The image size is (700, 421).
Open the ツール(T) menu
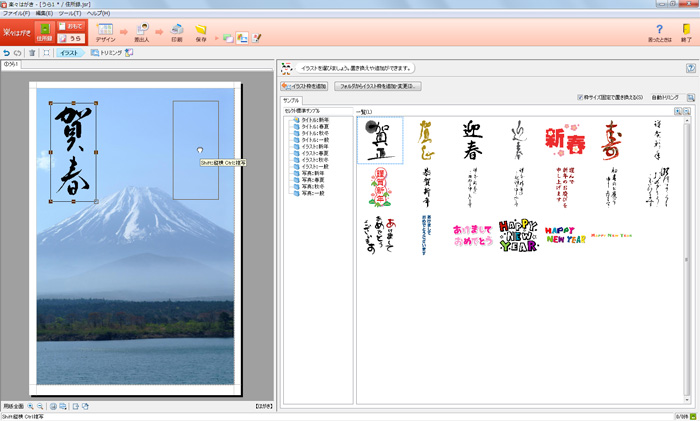pyautogui.click(x=69, y=13)
